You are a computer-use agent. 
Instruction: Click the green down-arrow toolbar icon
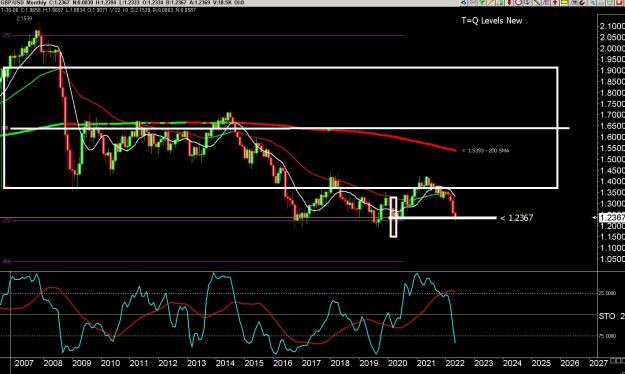[x=482, y=2]
